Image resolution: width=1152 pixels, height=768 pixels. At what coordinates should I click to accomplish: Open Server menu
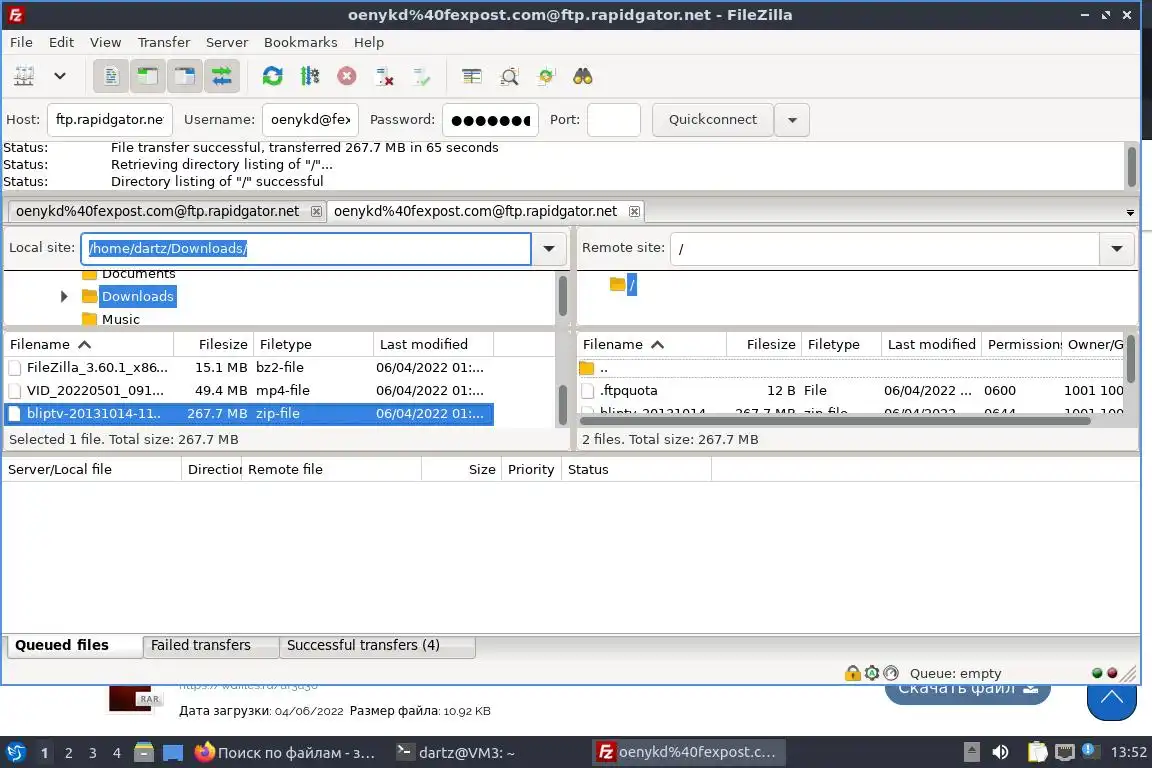tap(226, 42)
